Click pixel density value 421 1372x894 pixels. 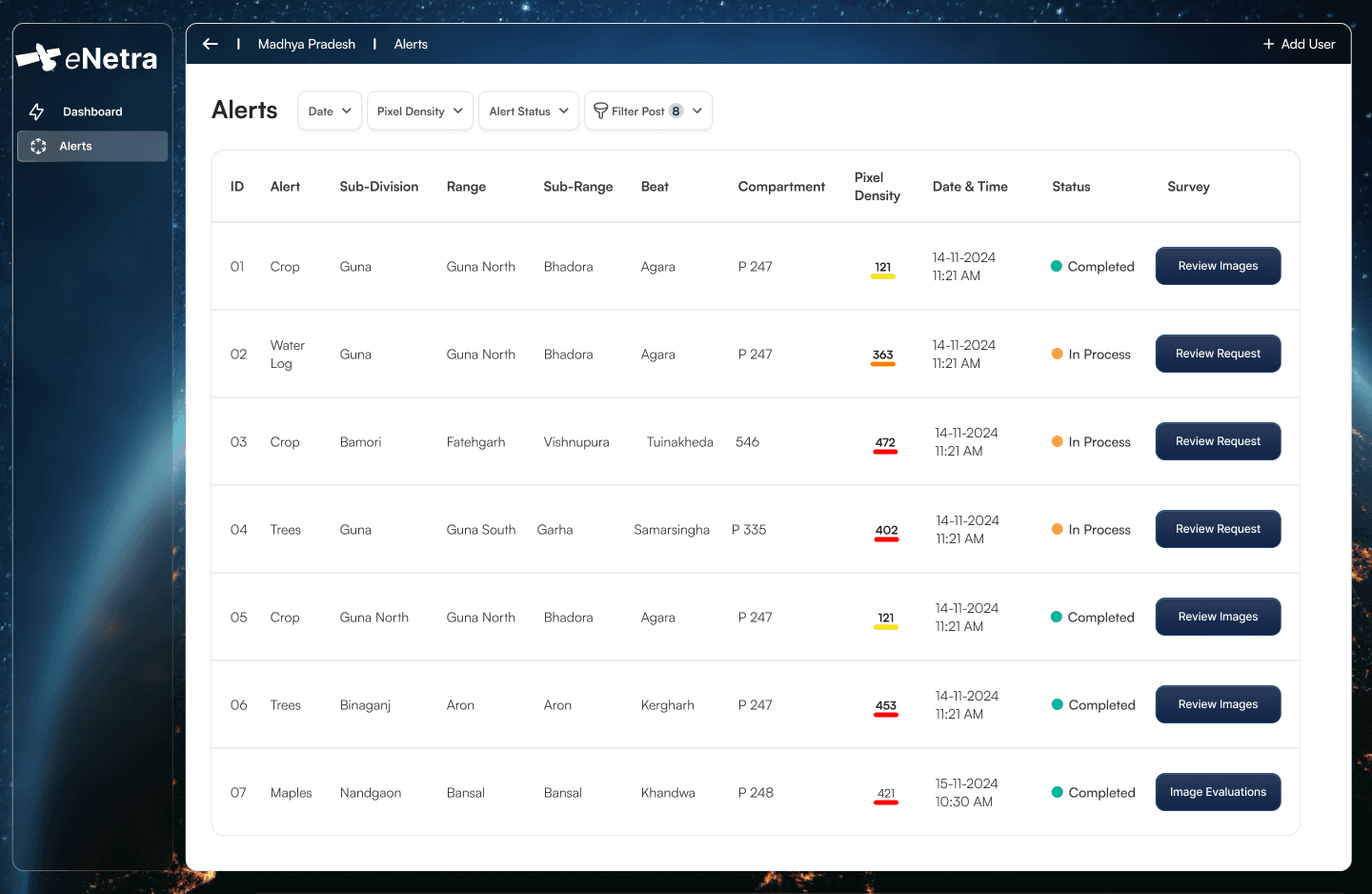886,793
